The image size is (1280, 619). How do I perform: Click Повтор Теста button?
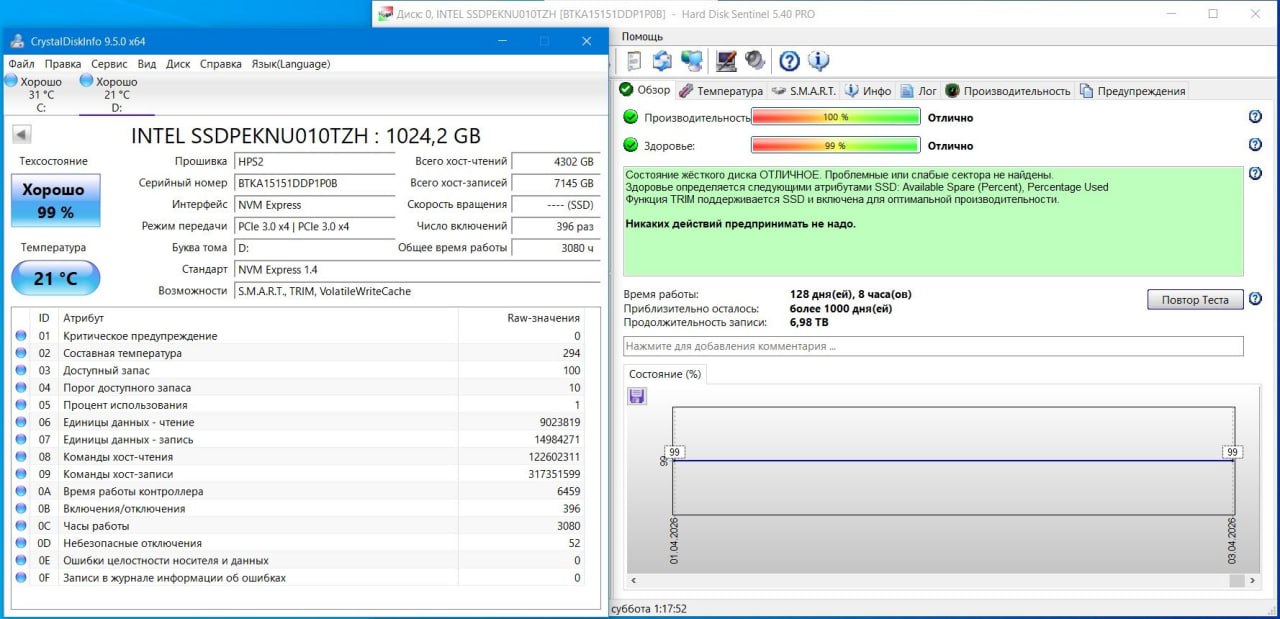[1195, 300]
